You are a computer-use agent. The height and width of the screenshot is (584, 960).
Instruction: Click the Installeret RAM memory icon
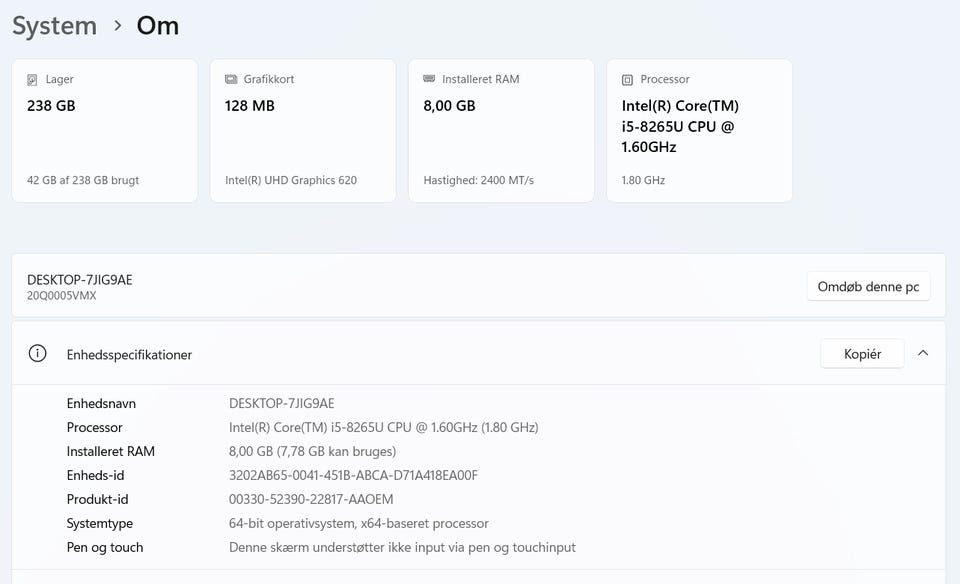click(429, 79)
